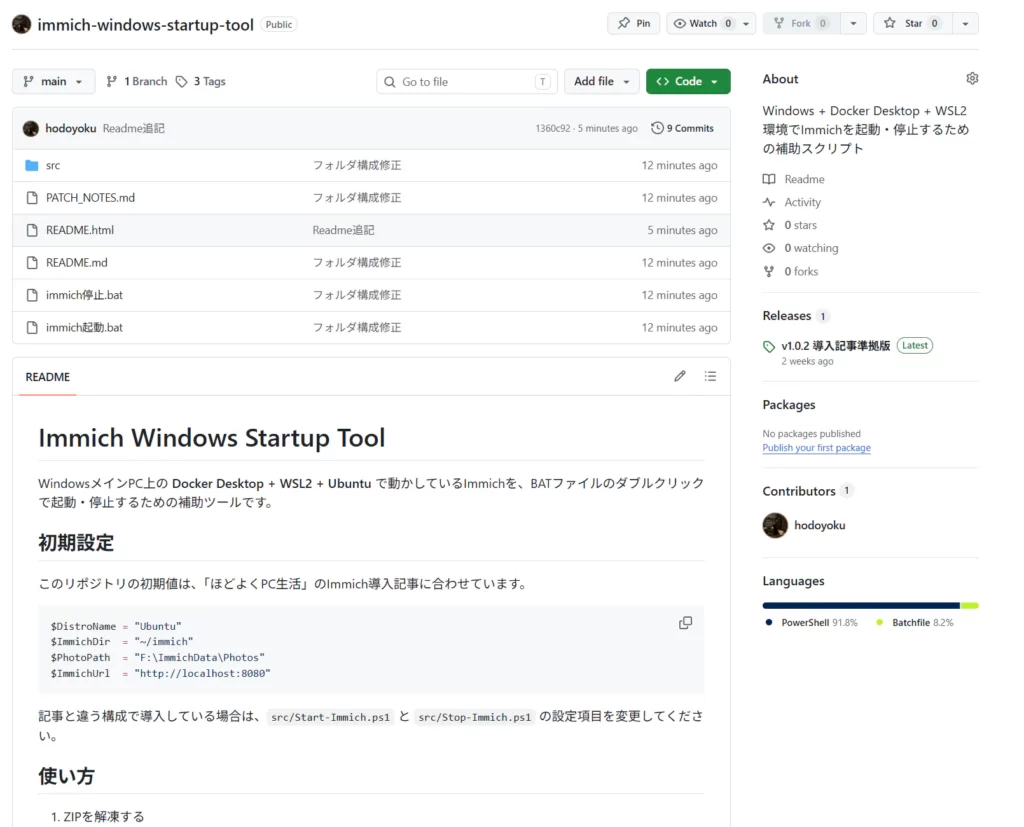Star the repository
Viewport: 1024px width, 827px height.
pos(912,24)
